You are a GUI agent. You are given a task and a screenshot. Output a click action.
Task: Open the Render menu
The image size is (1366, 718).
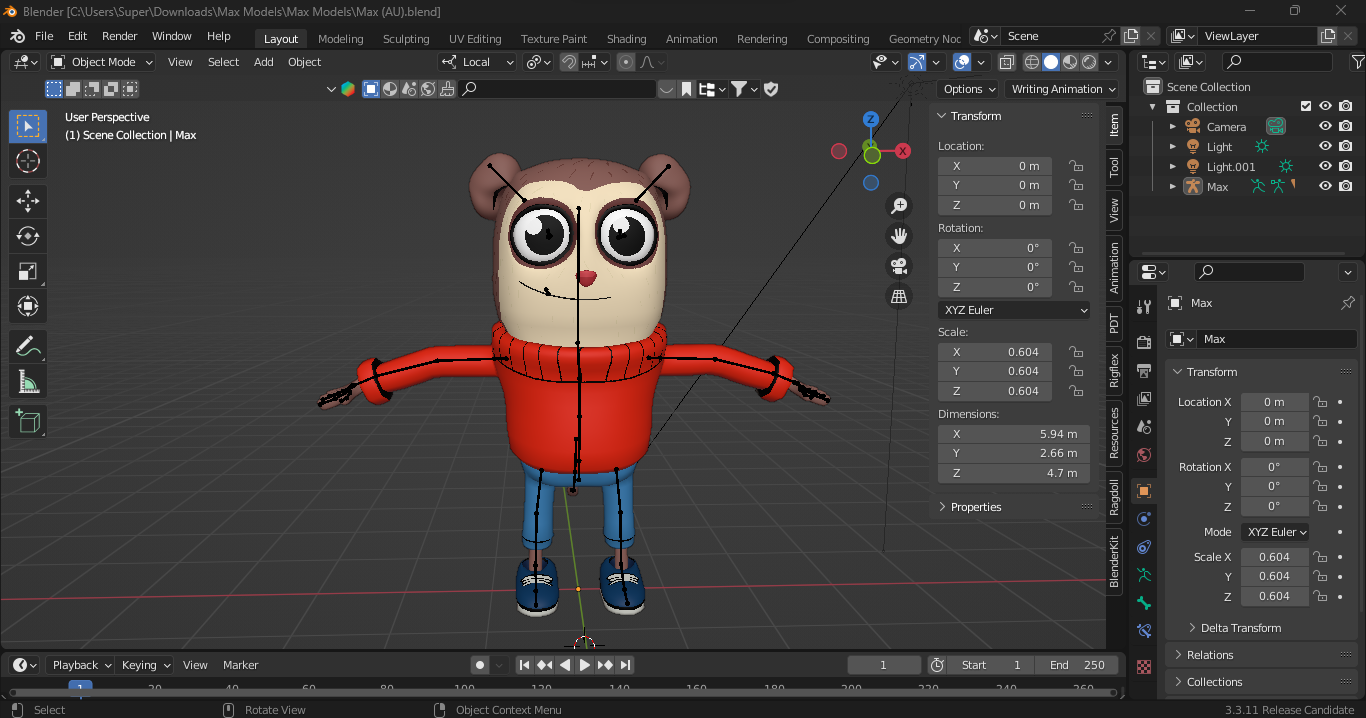tap(119, 36)
